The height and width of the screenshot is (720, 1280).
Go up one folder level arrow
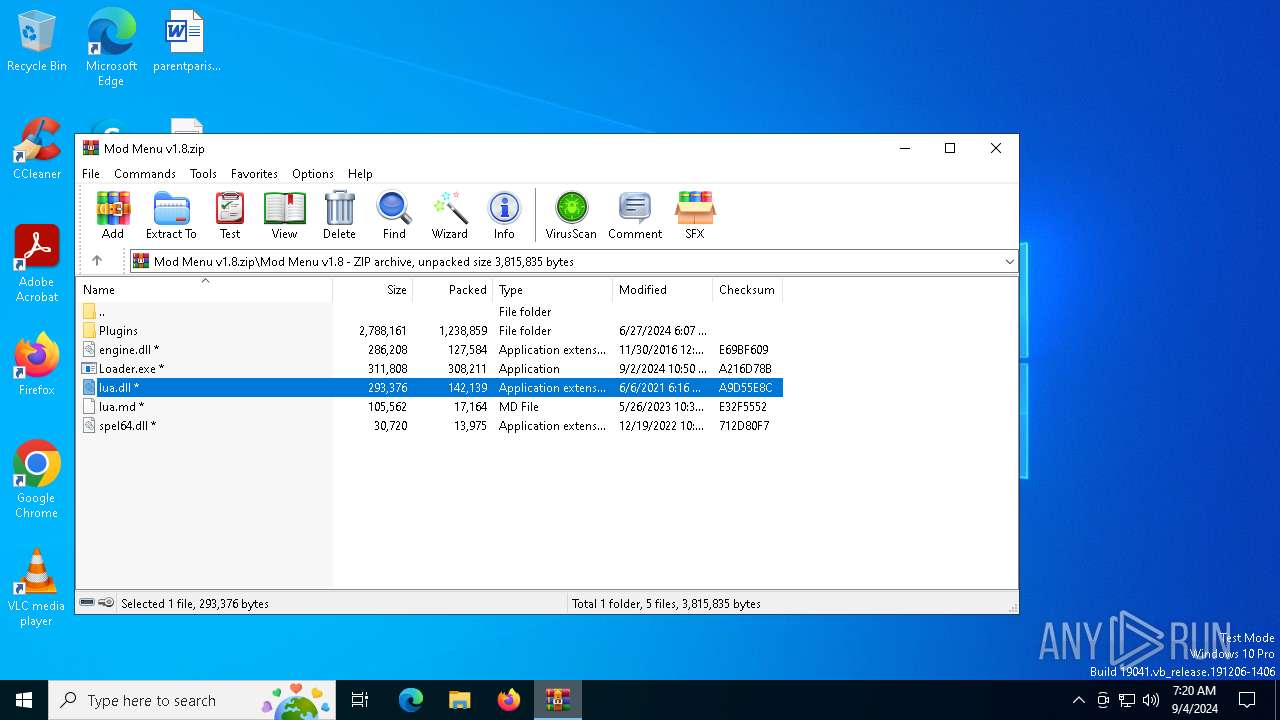pyautogui.click(x=97, y=261)
